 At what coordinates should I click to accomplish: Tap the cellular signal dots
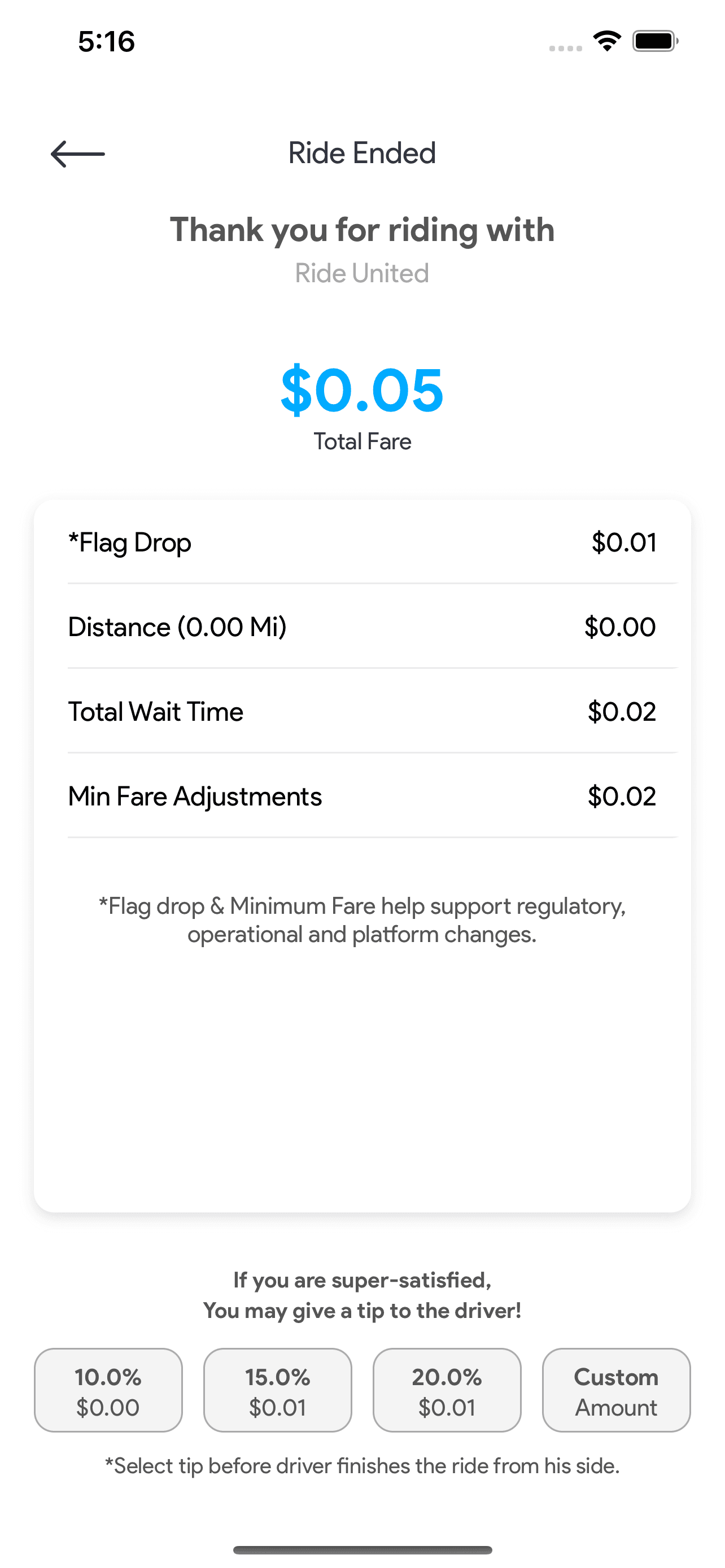(x=565, y=48)
